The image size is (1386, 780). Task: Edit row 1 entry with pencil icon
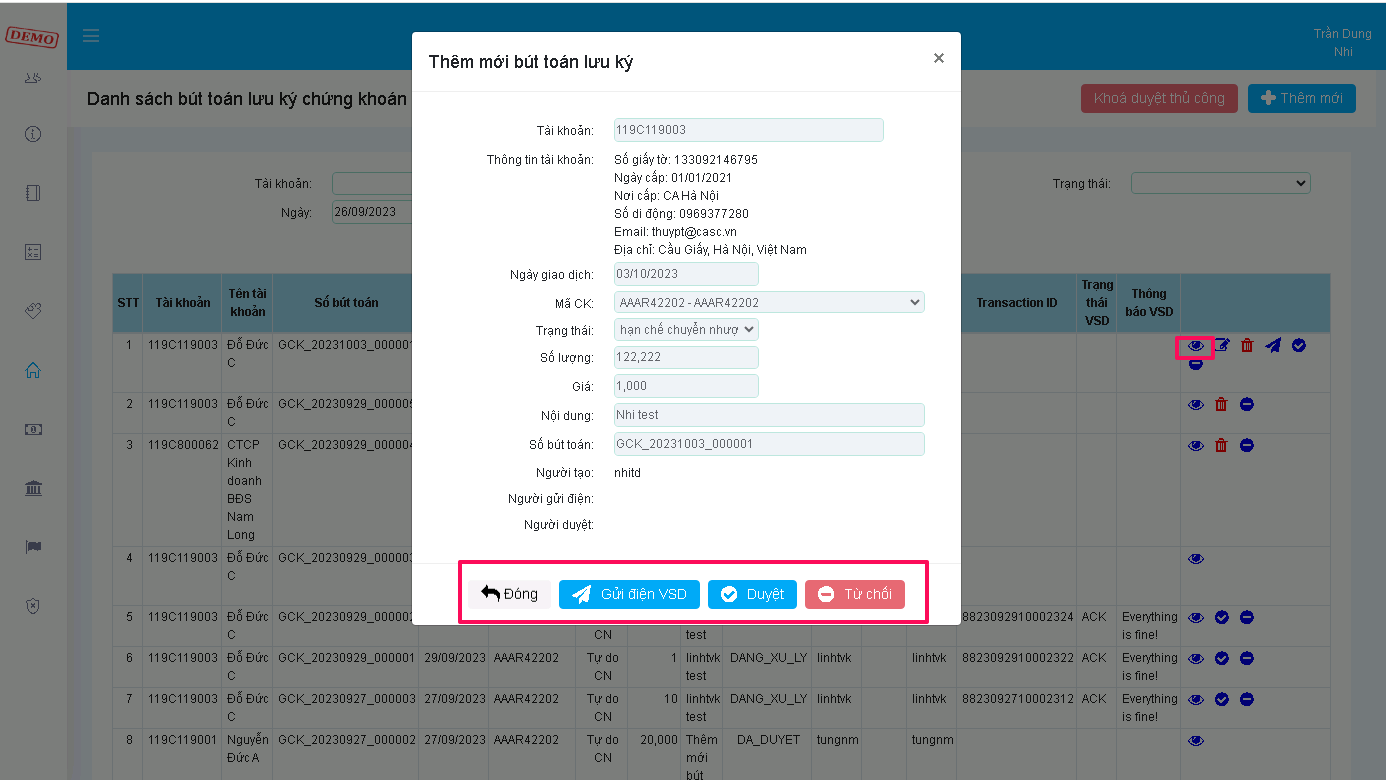1222,345
